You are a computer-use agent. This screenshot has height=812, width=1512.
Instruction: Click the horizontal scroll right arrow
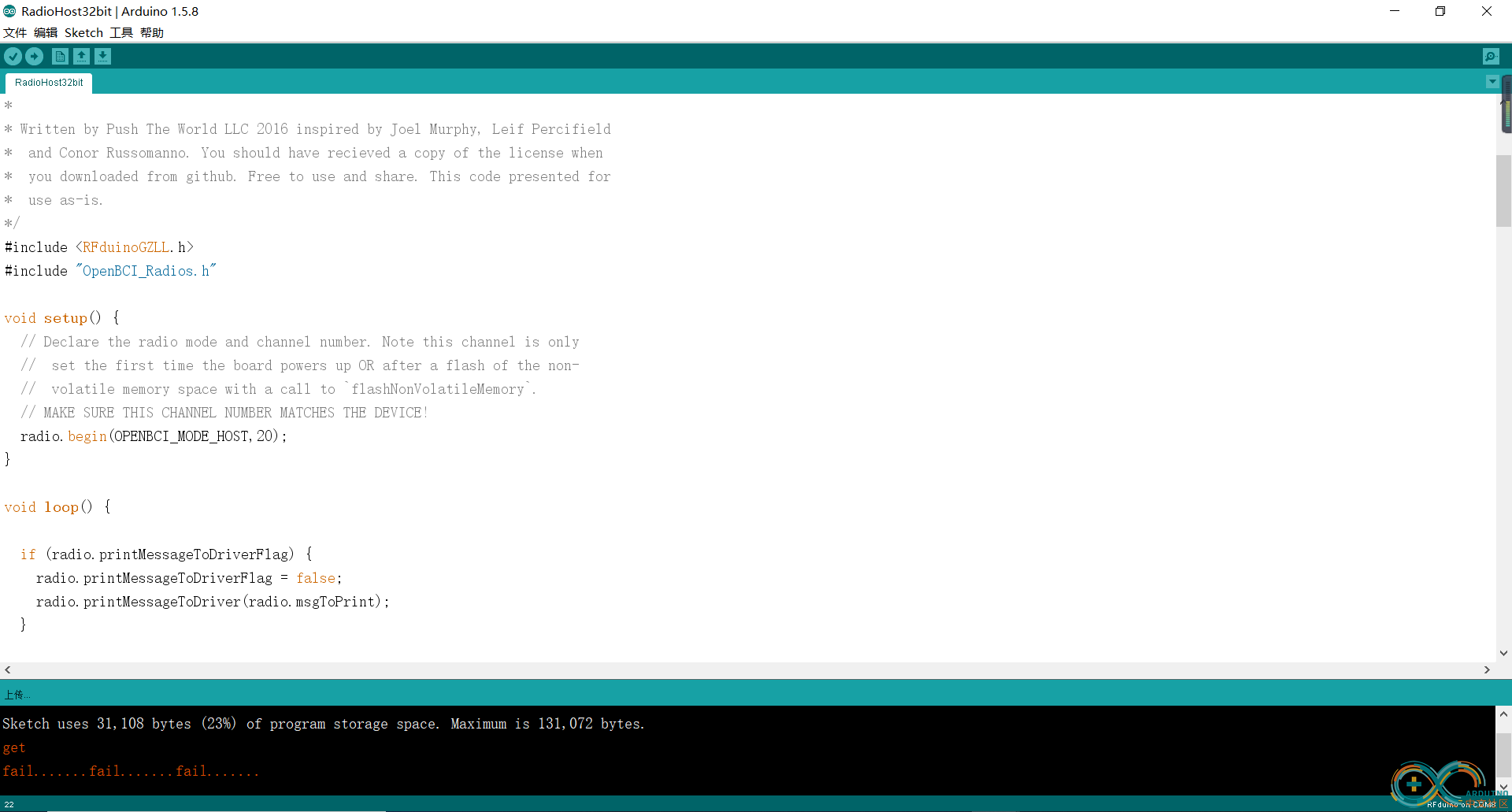click(x=1487, y=669)
